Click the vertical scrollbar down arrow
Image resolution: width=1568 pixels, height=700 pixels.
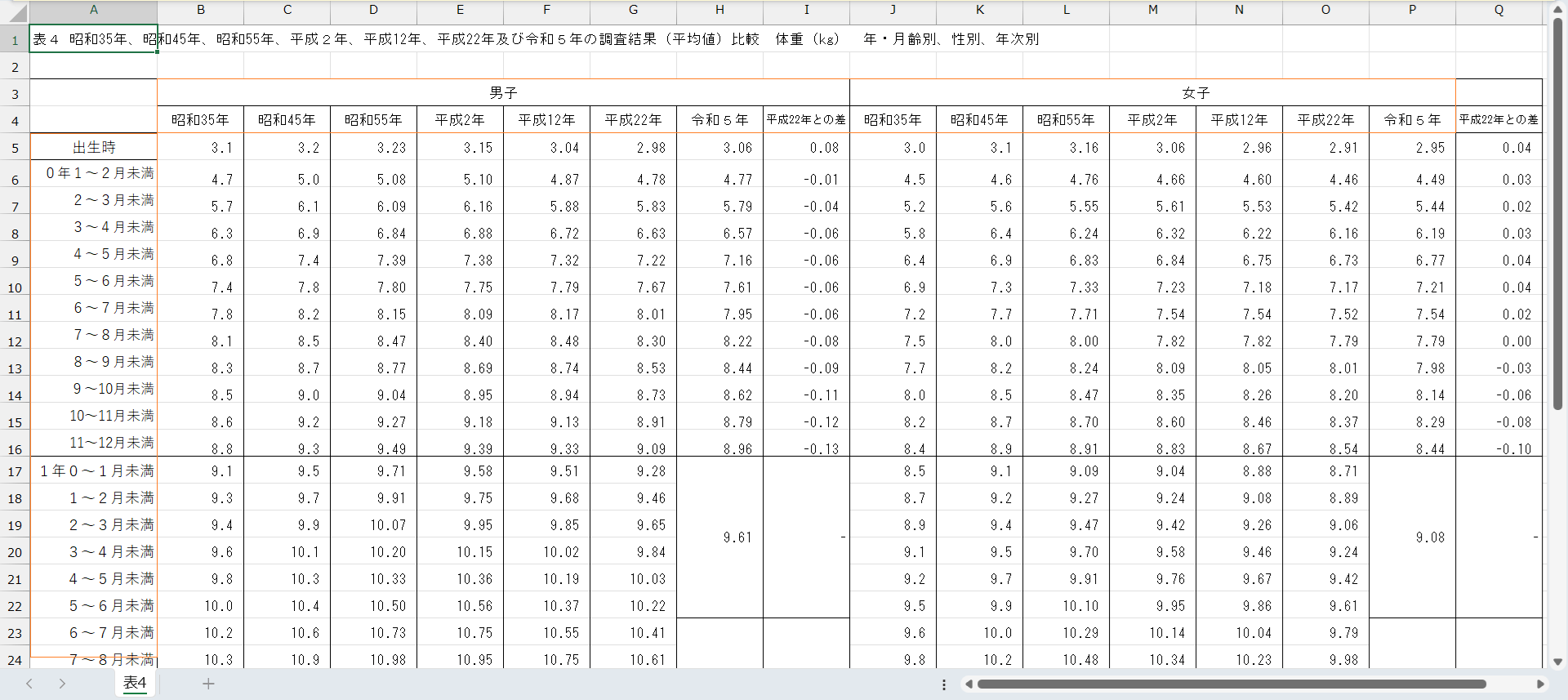tap(1557, 662)
